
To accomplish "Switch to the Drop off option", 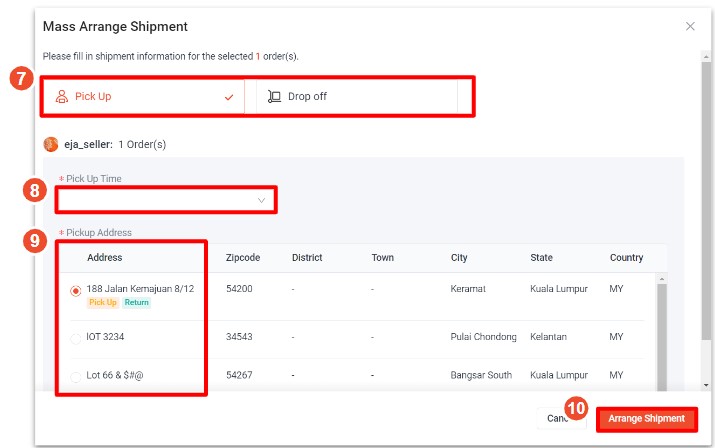I will [x=357, y=97].
